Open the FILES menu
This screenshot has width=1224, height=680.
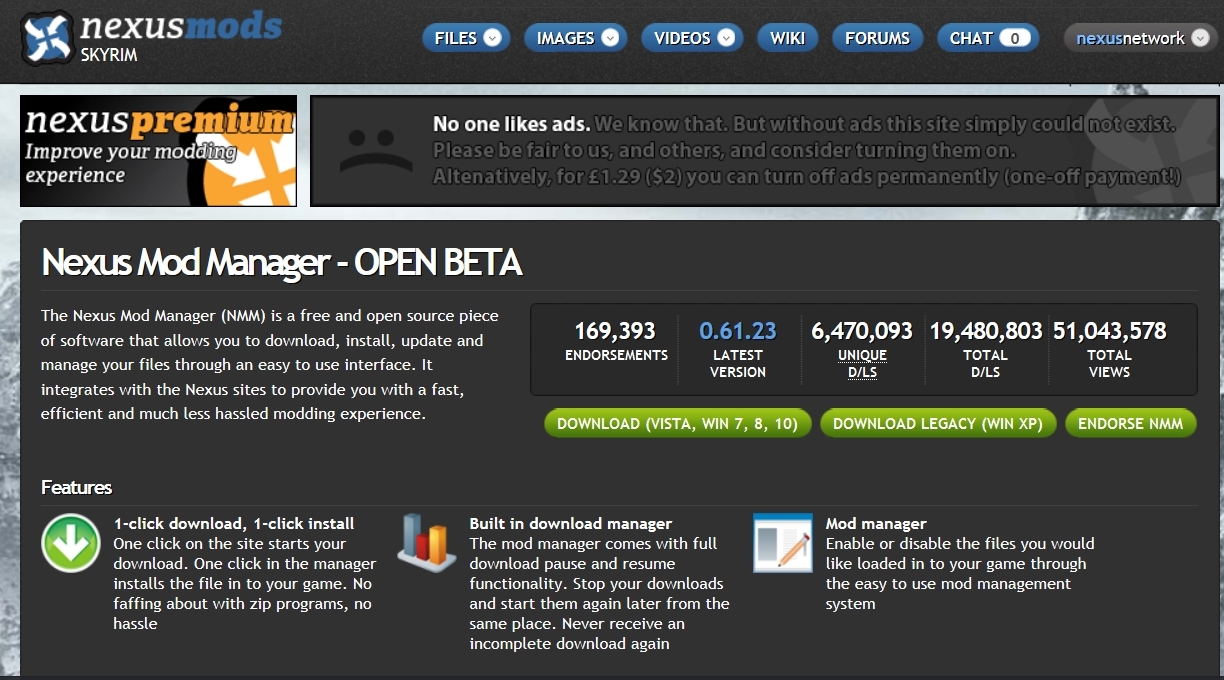click(x=466, y=38)
